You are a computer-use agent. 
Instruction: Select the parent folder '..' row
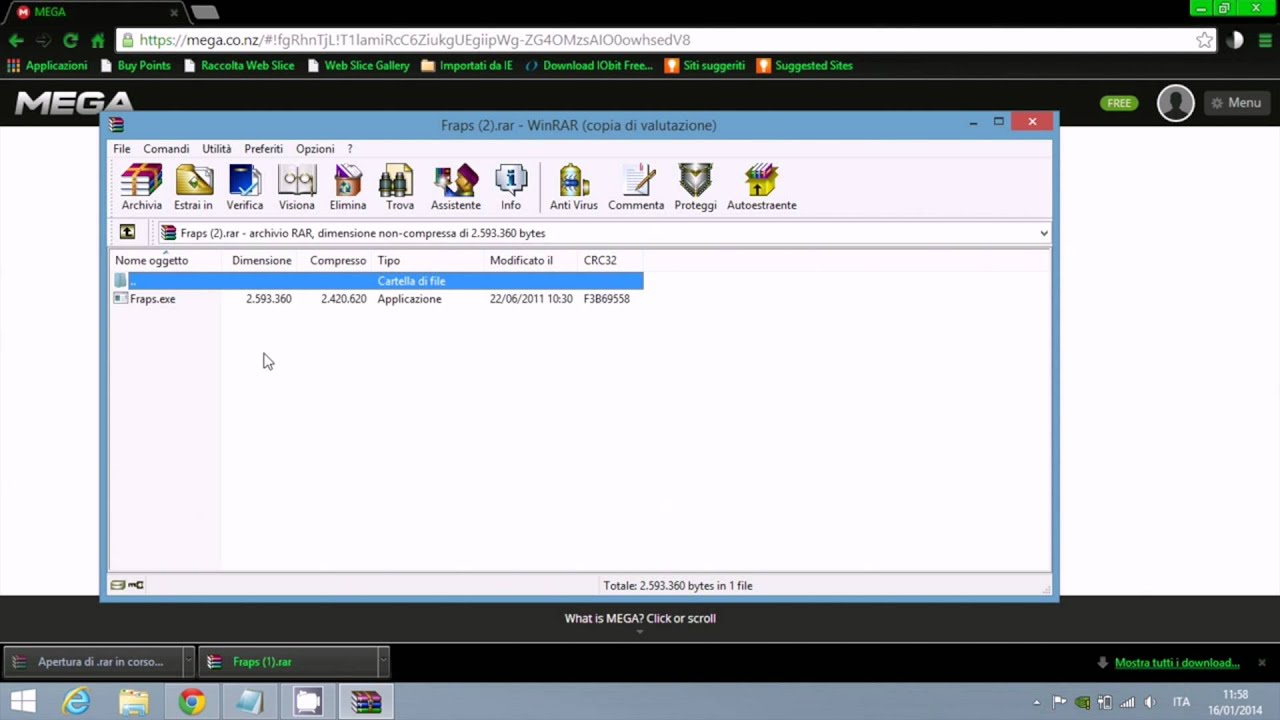coord(377,281)
